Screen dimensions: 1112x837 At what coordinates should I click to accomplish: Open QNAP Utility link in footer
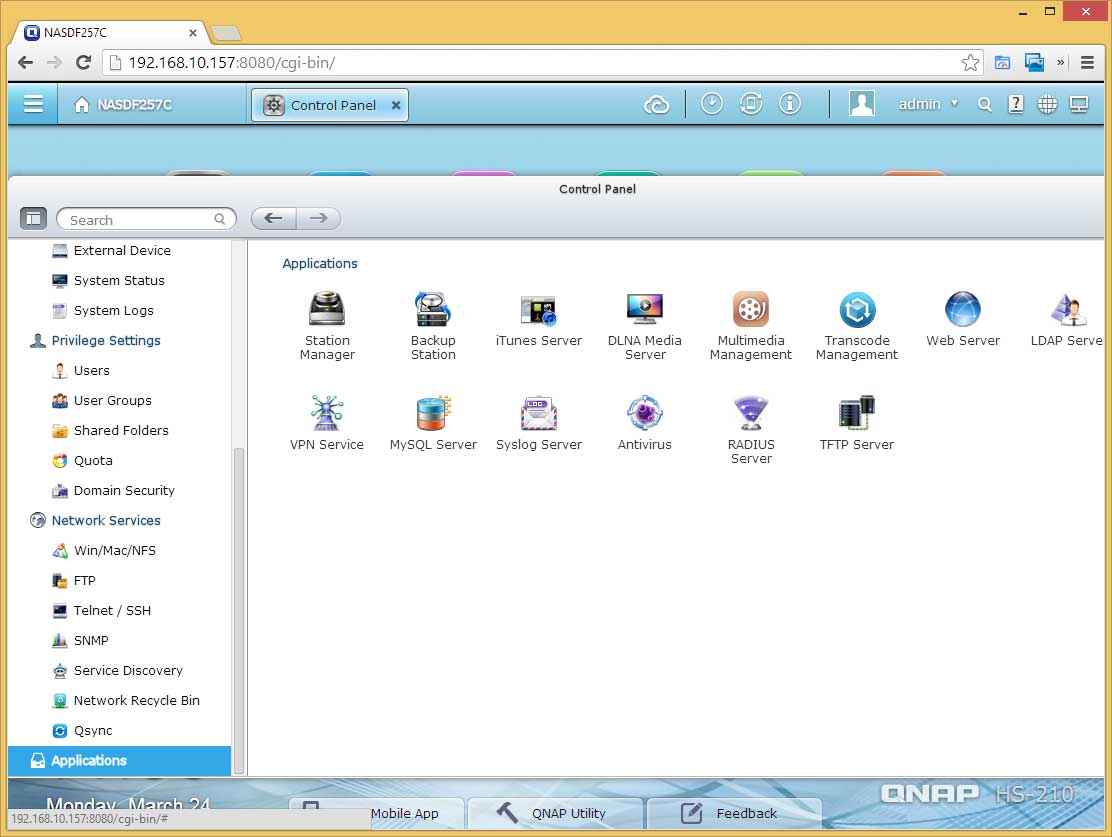click(x=557, y=813)
